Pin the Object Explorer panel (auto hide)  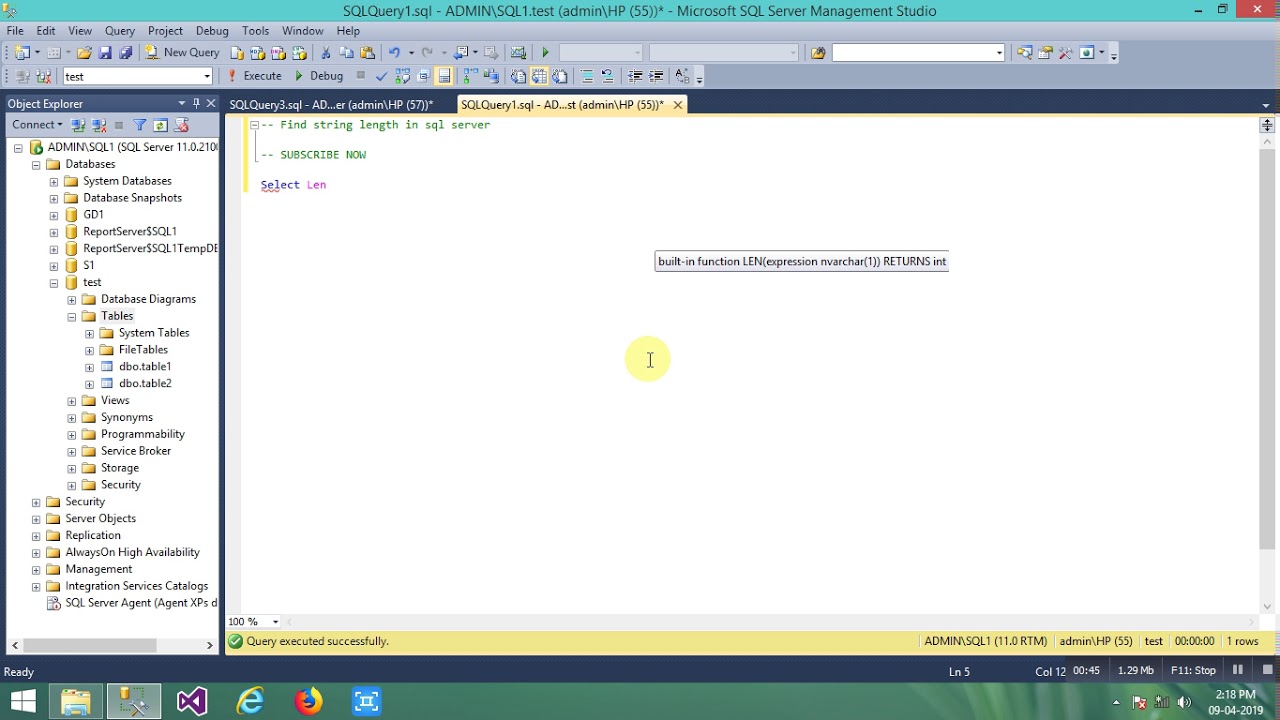196,103
